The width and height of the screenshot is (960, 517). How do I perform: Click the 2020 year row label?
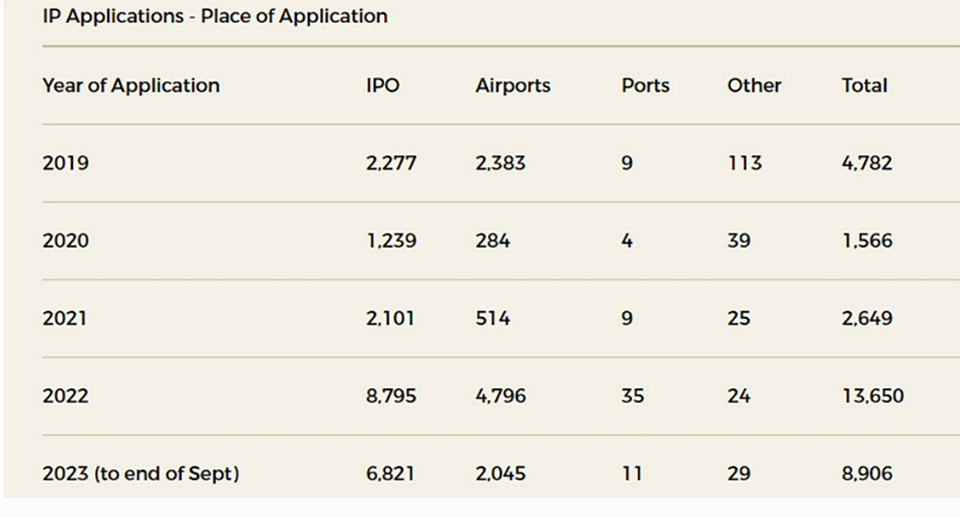coord(65,241)
